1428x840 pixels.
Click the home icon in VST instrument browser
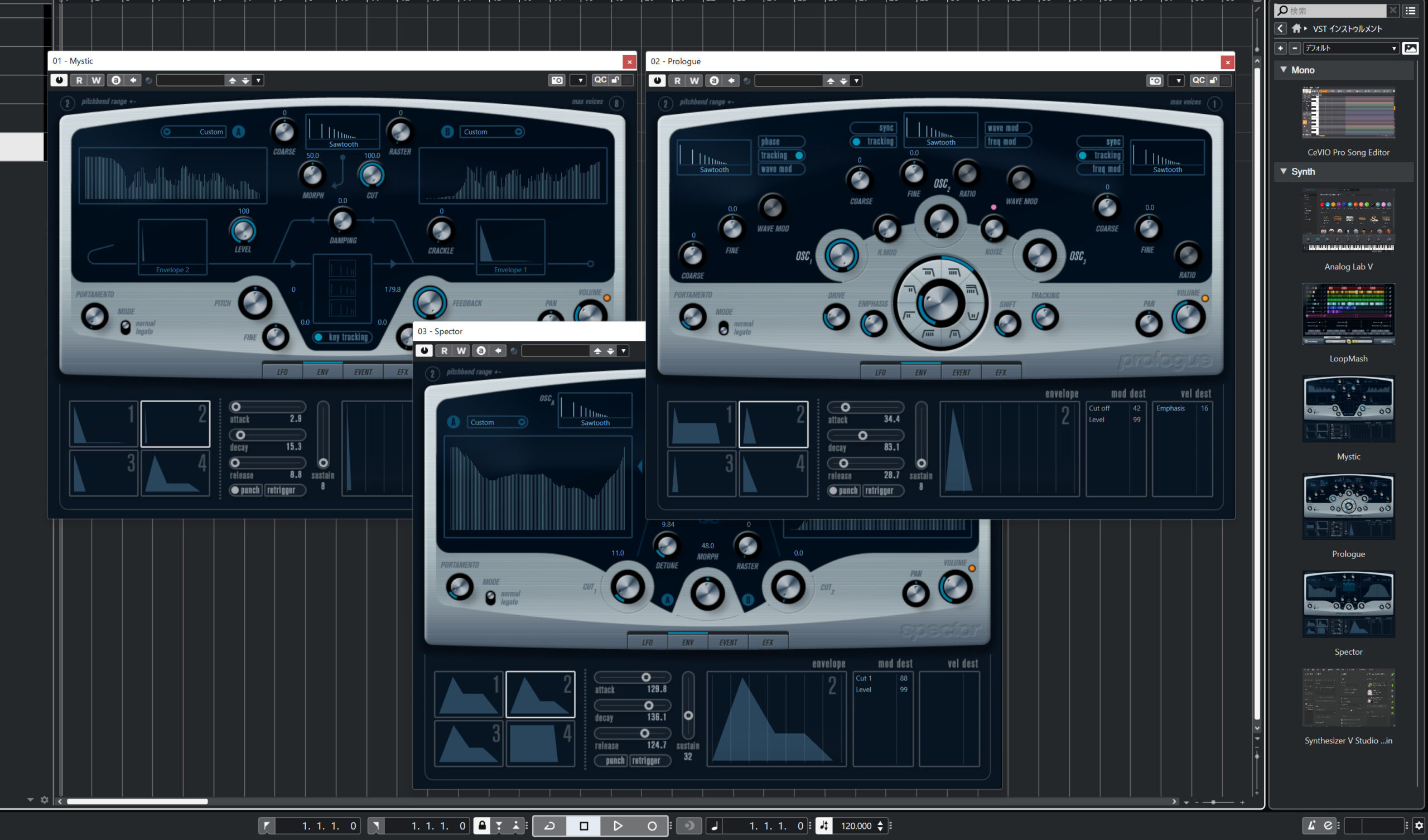click(x=1296, y=28)
